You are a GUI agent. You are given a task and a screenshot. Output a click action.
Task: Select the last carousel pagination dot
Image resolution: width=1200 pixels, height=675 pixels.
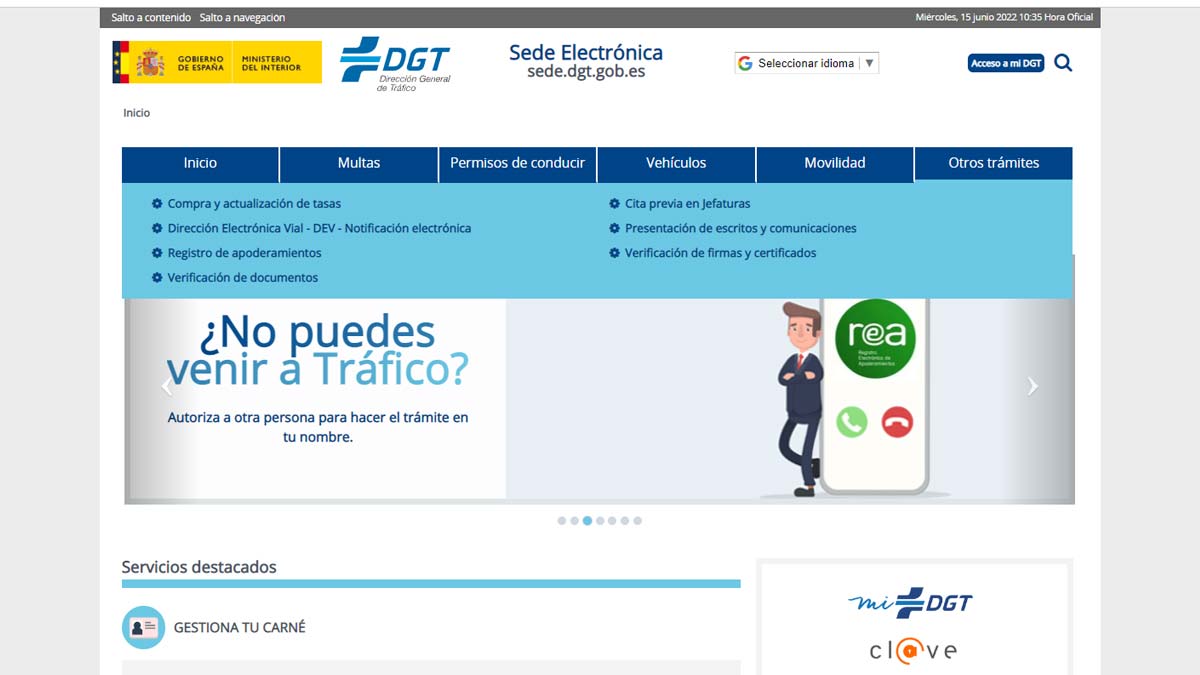(637, 521)
